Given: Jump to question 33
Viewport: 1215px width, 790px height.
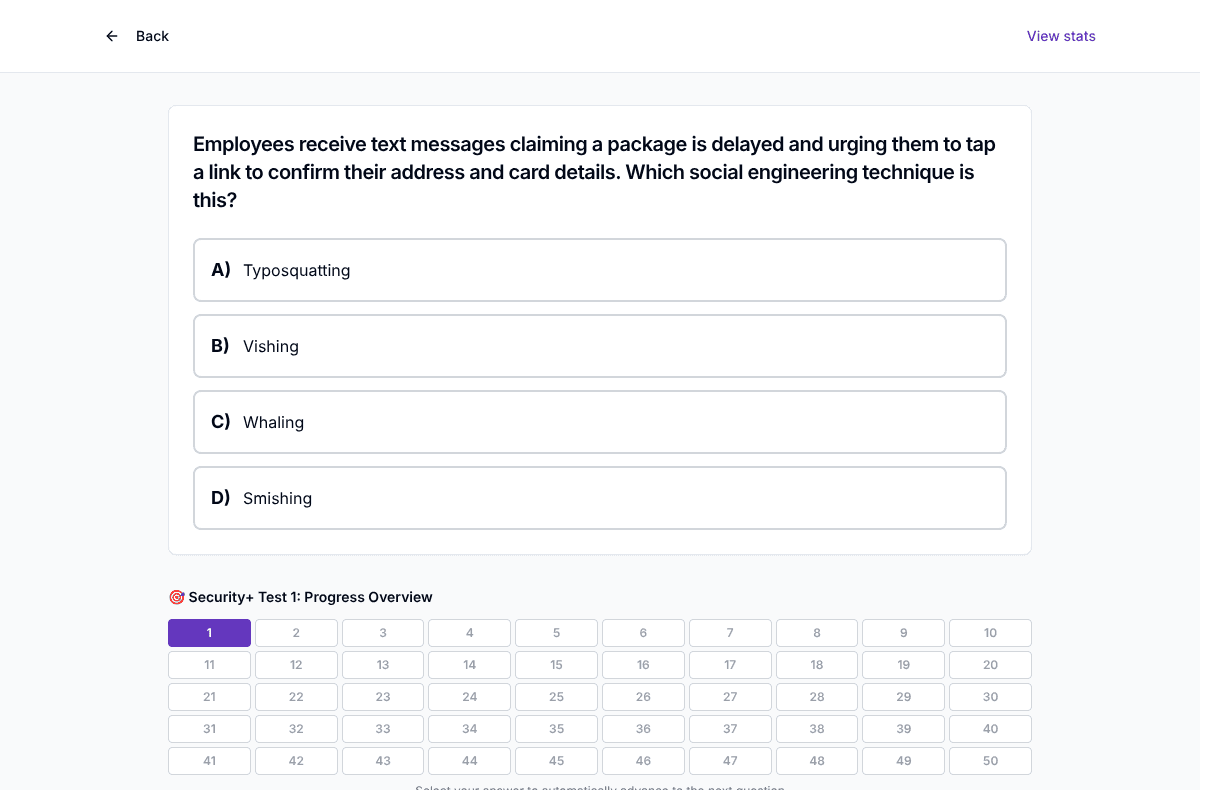Looking at the screenshot, I should (383, 729).
